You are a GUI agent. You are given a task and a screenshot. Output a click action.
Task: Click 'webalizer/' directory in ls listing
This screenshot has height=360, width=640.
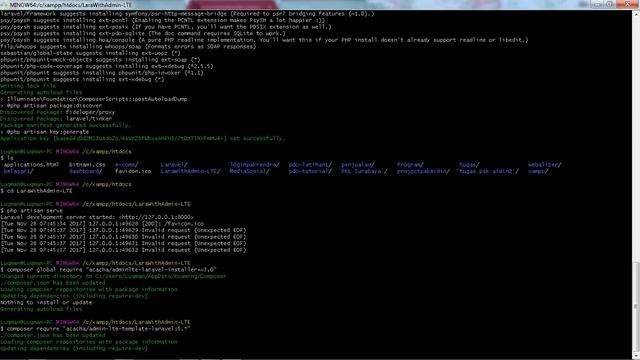[544, 164]
